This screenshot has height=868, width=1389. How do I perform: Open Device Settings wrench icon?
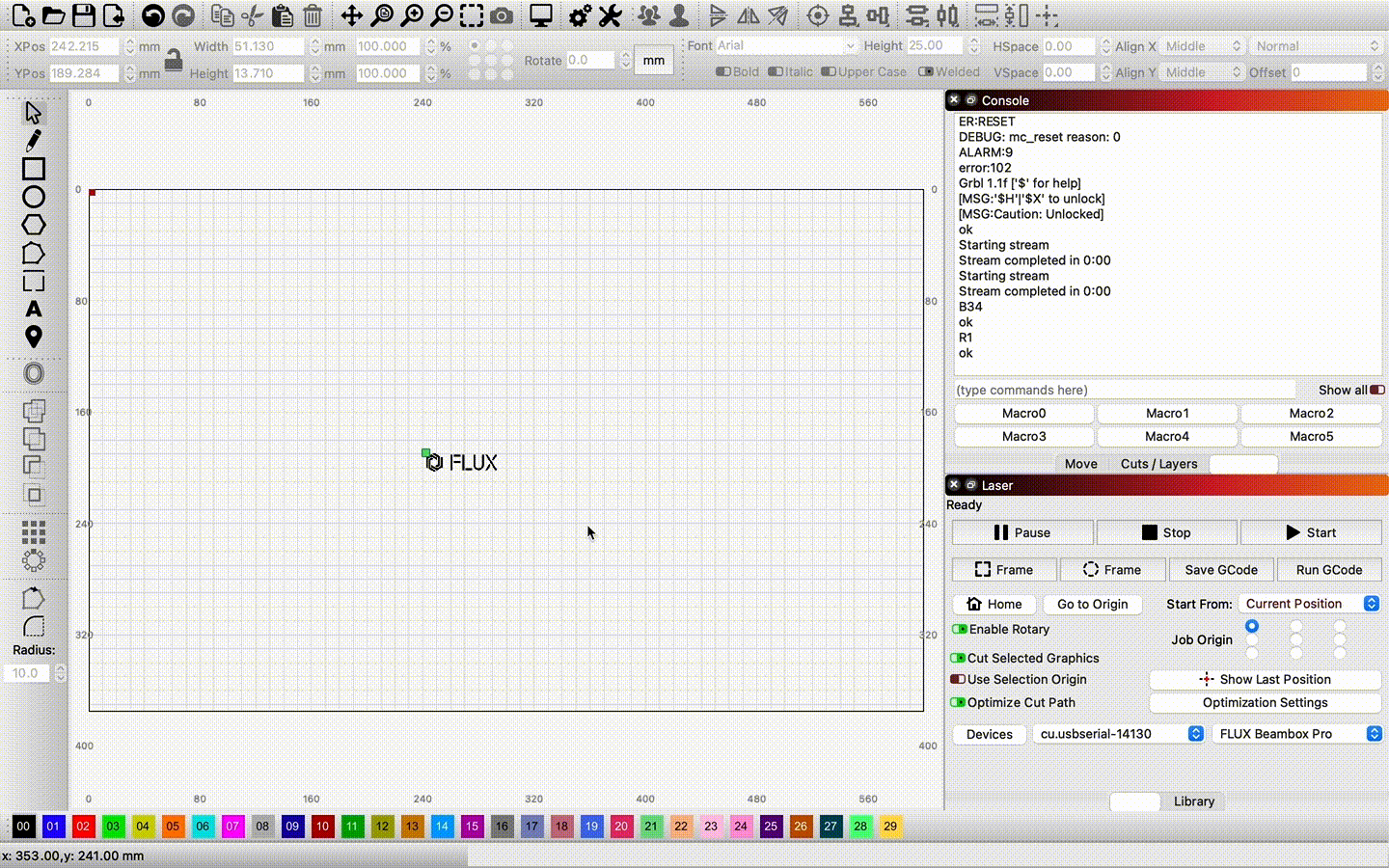(610, 15)
